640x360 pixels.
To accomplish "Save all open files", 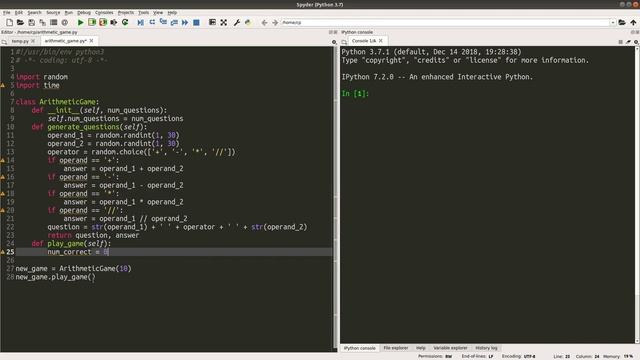I will pos(42,22).
